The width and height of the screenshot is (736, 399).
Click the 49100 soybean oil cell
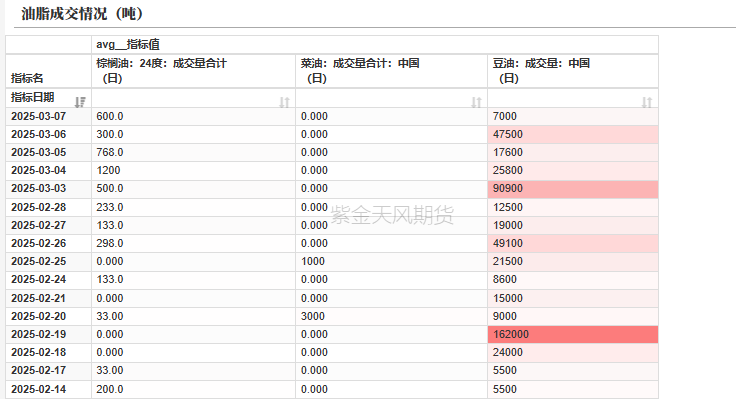click(573, 243)
